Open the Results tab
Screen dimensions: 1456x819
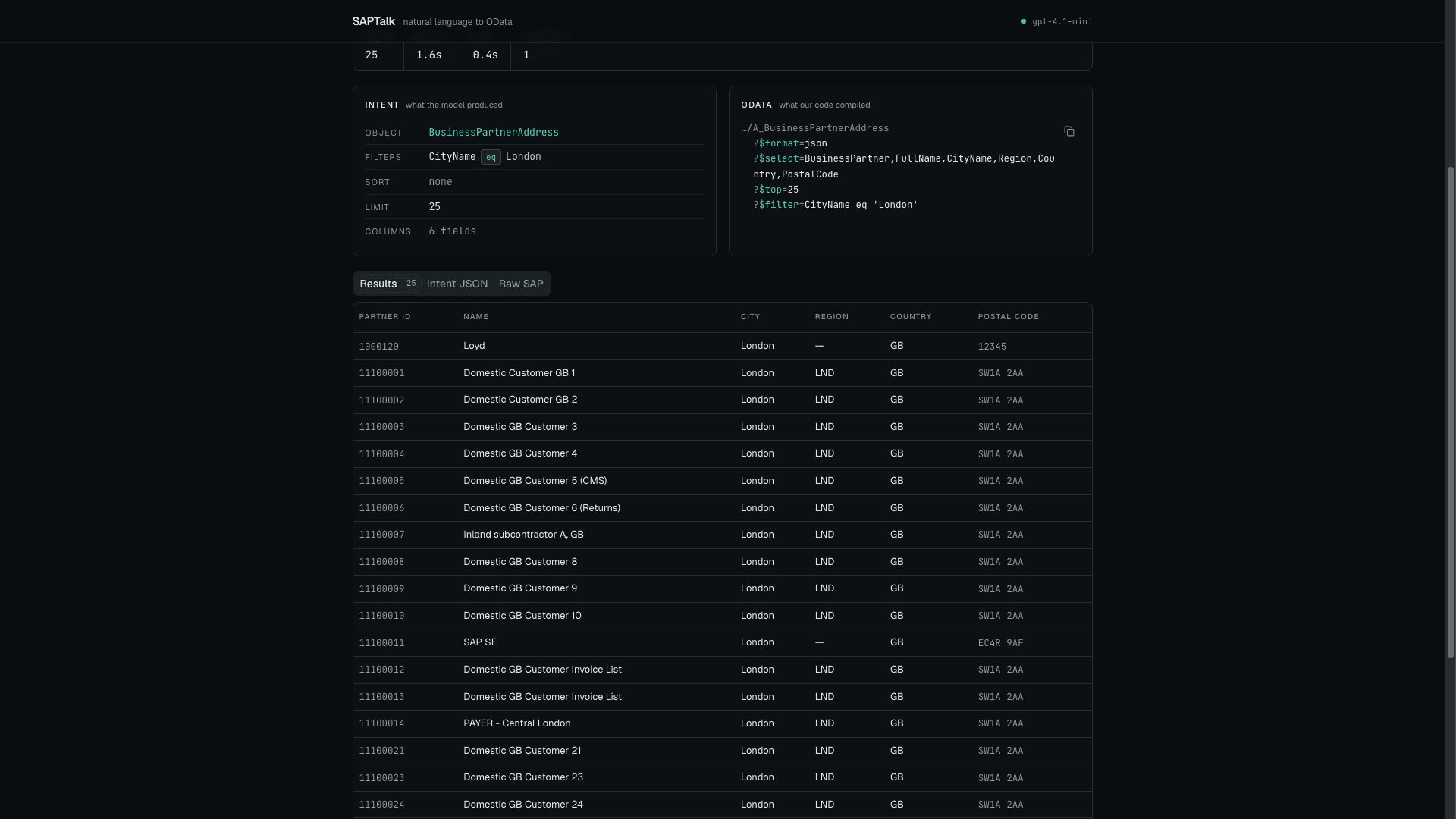(389, 284)
